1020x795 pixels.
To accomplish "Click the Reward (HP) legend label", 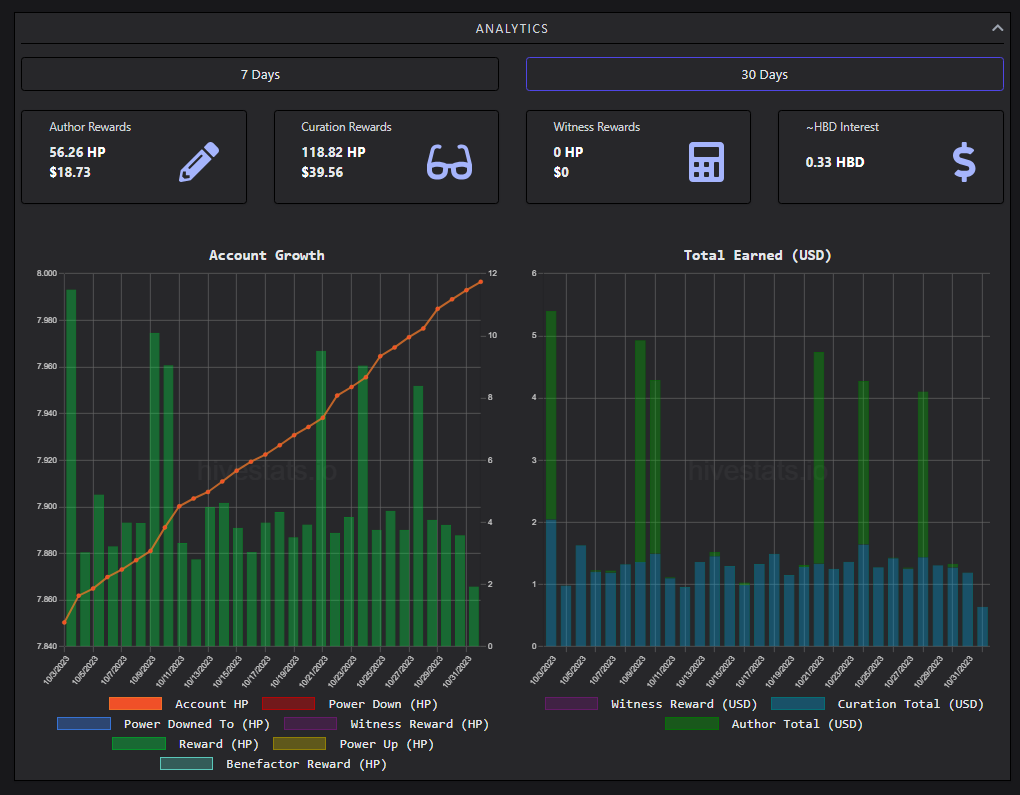I will [219, 744].
